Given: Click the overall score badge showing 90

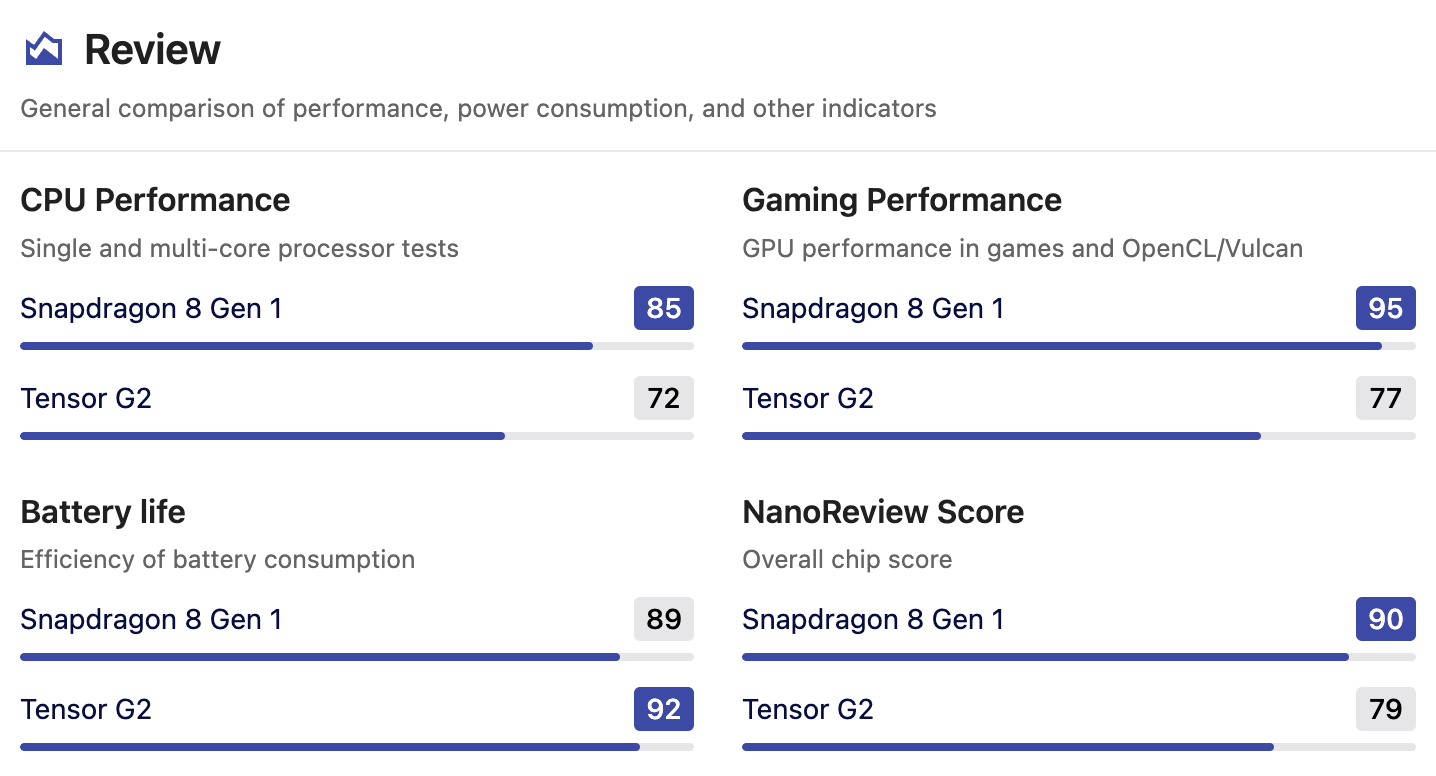Looking at the screenshot, I should tap(1386, 619).
